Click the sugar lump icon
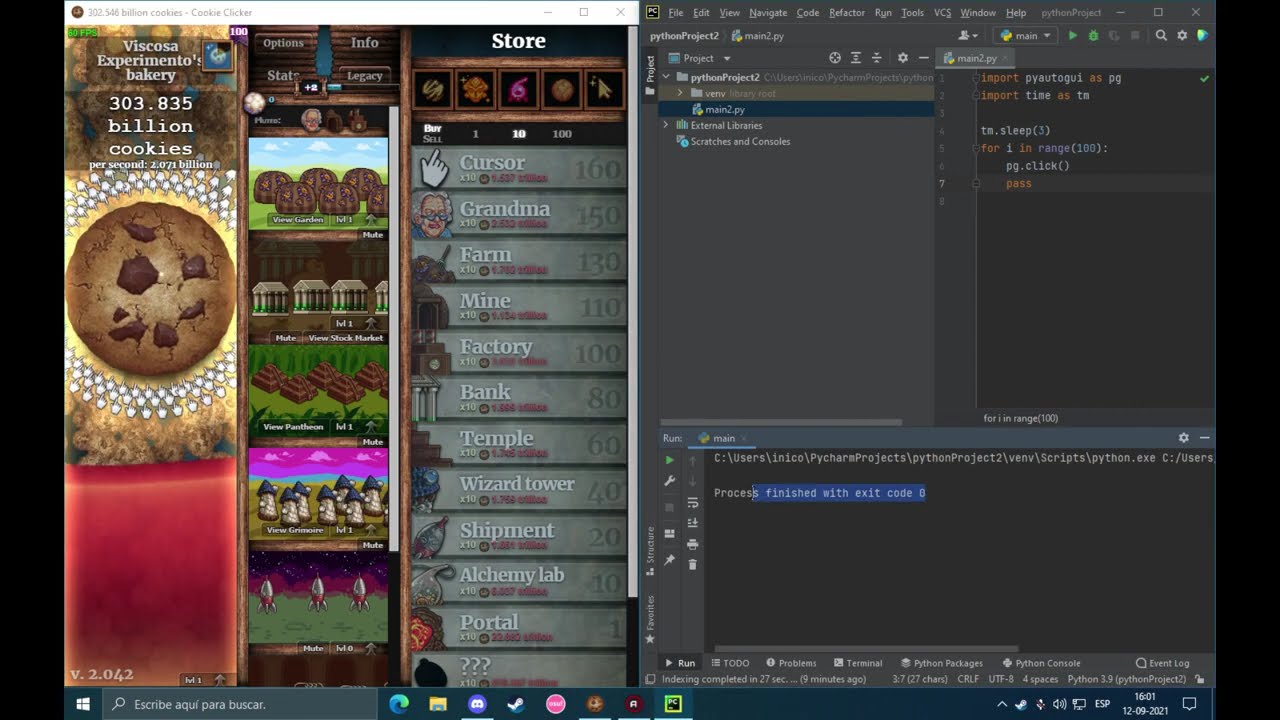The height and width of the screenshot is (720, 1280). coord(255,102)
